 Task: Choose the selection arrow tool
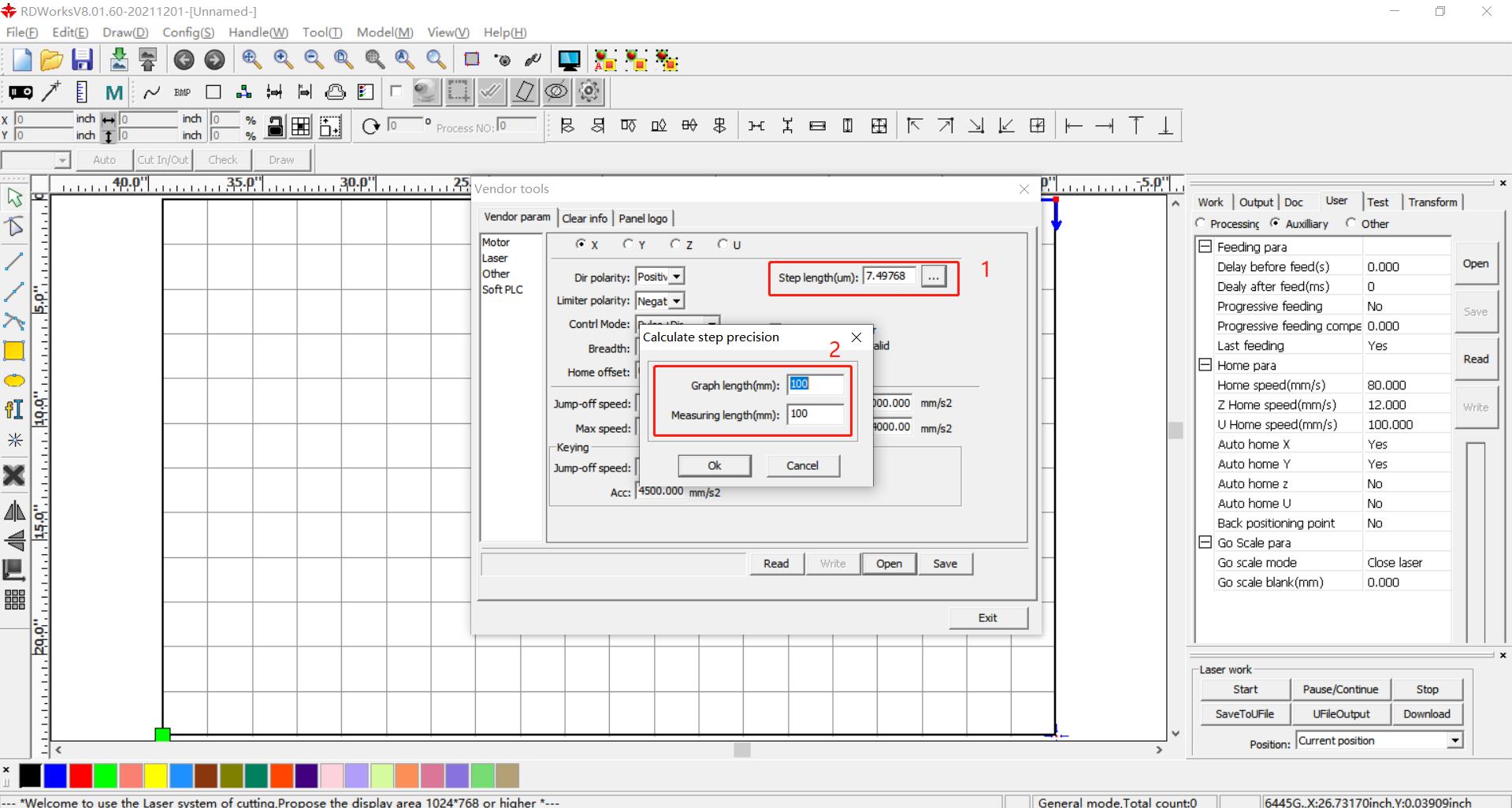(x=14, y=198)
